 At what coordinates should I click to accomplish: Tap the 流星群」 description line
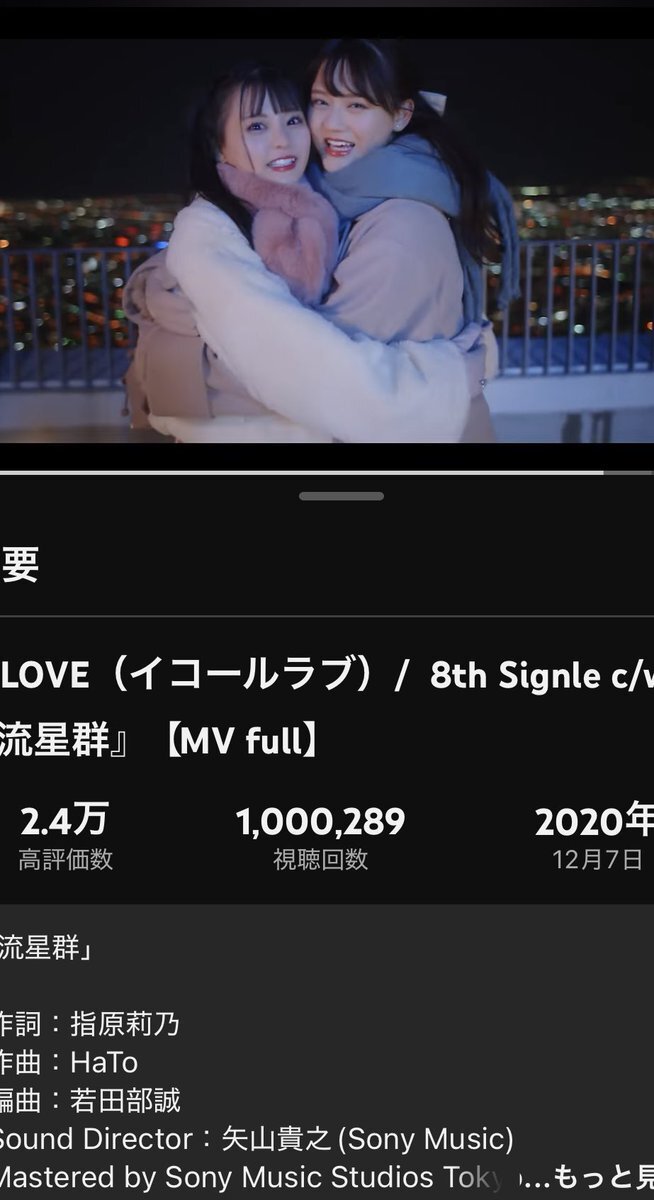46,948
